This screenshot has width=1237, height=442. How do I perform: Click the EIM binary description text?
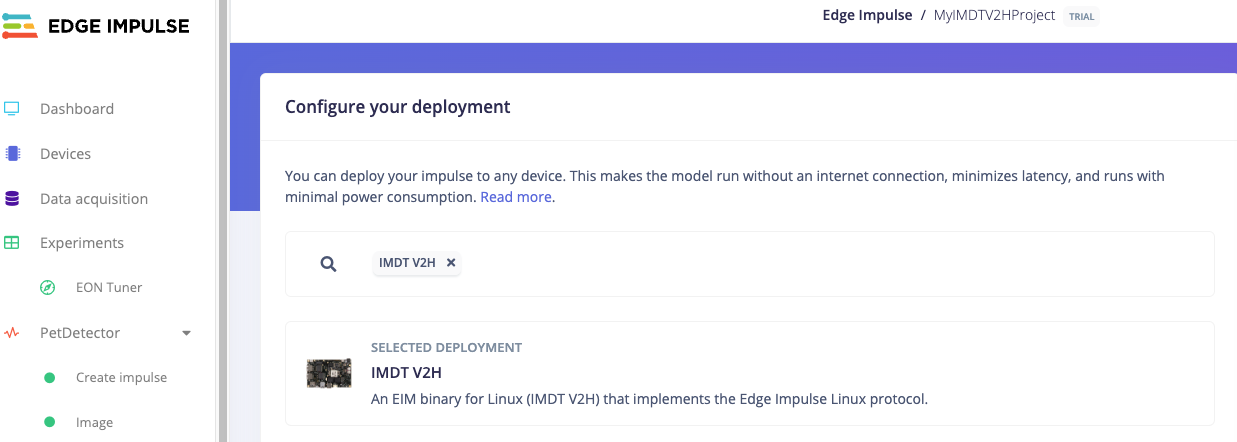click(x=650, y=399)
